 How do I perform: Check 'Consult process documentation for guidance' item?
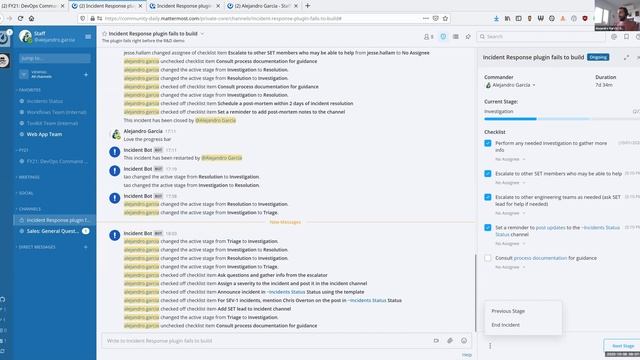(488, 258)
